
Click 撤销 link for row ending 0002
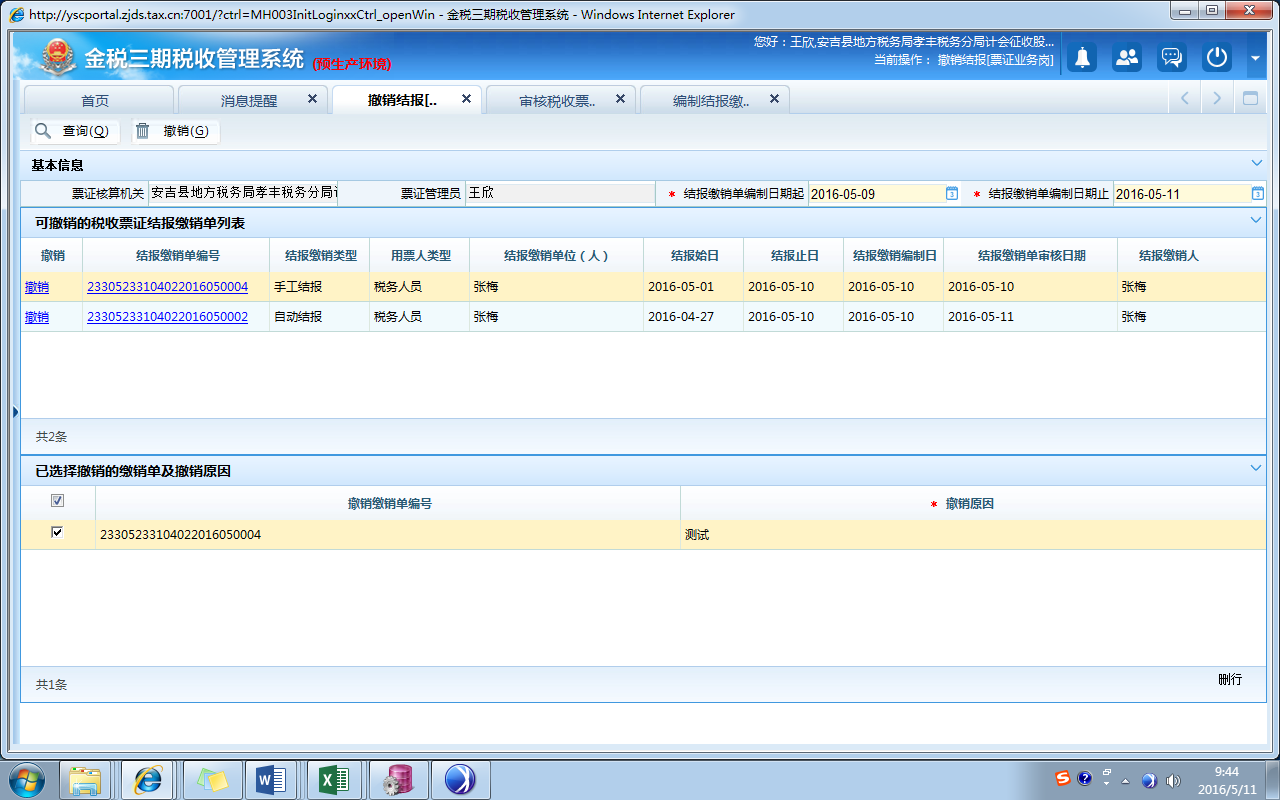(x=37, y=317)
